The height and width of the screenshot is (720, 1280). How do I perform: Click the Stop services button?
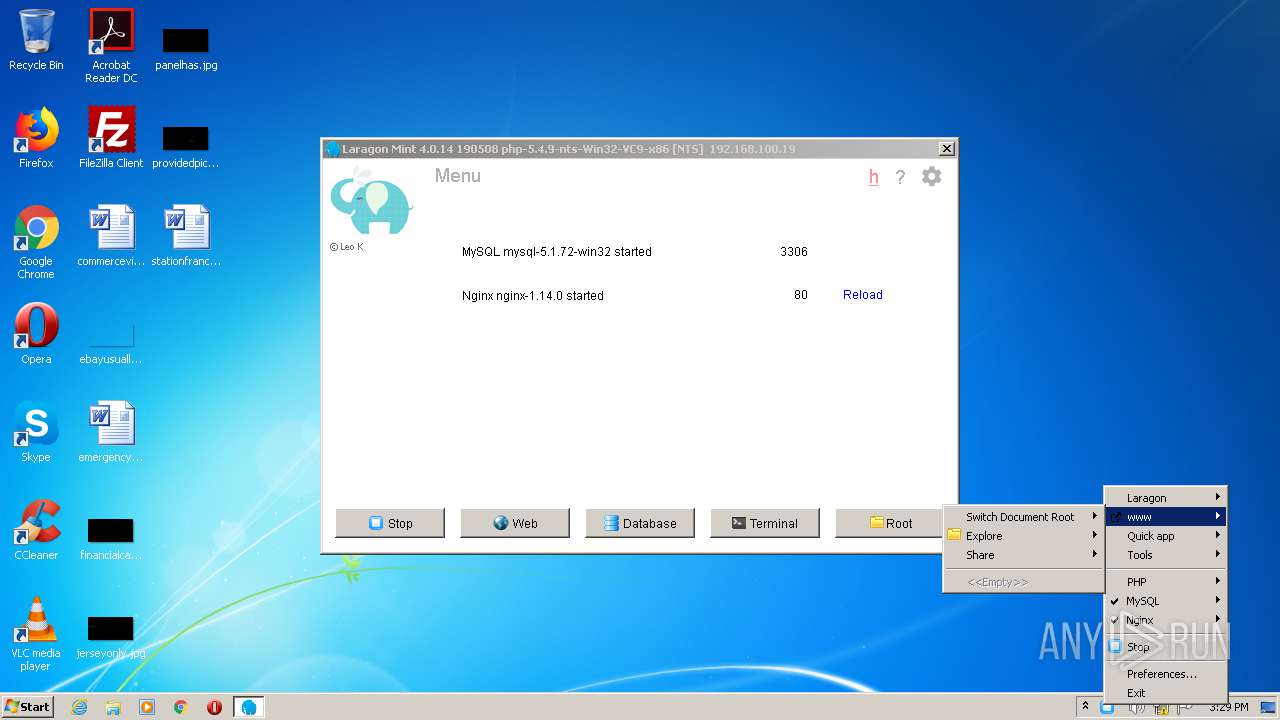pos(390,523)
